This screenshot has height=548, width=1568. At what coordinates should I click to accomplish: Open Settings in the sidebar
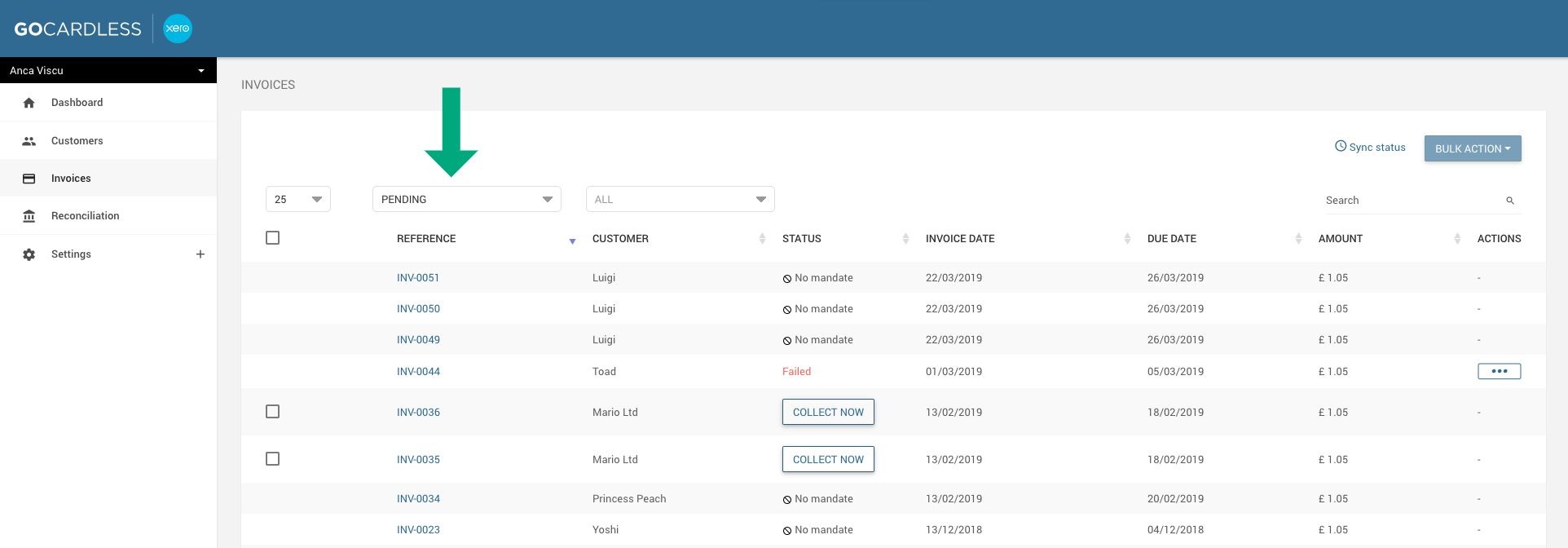(x=108, y=254)
